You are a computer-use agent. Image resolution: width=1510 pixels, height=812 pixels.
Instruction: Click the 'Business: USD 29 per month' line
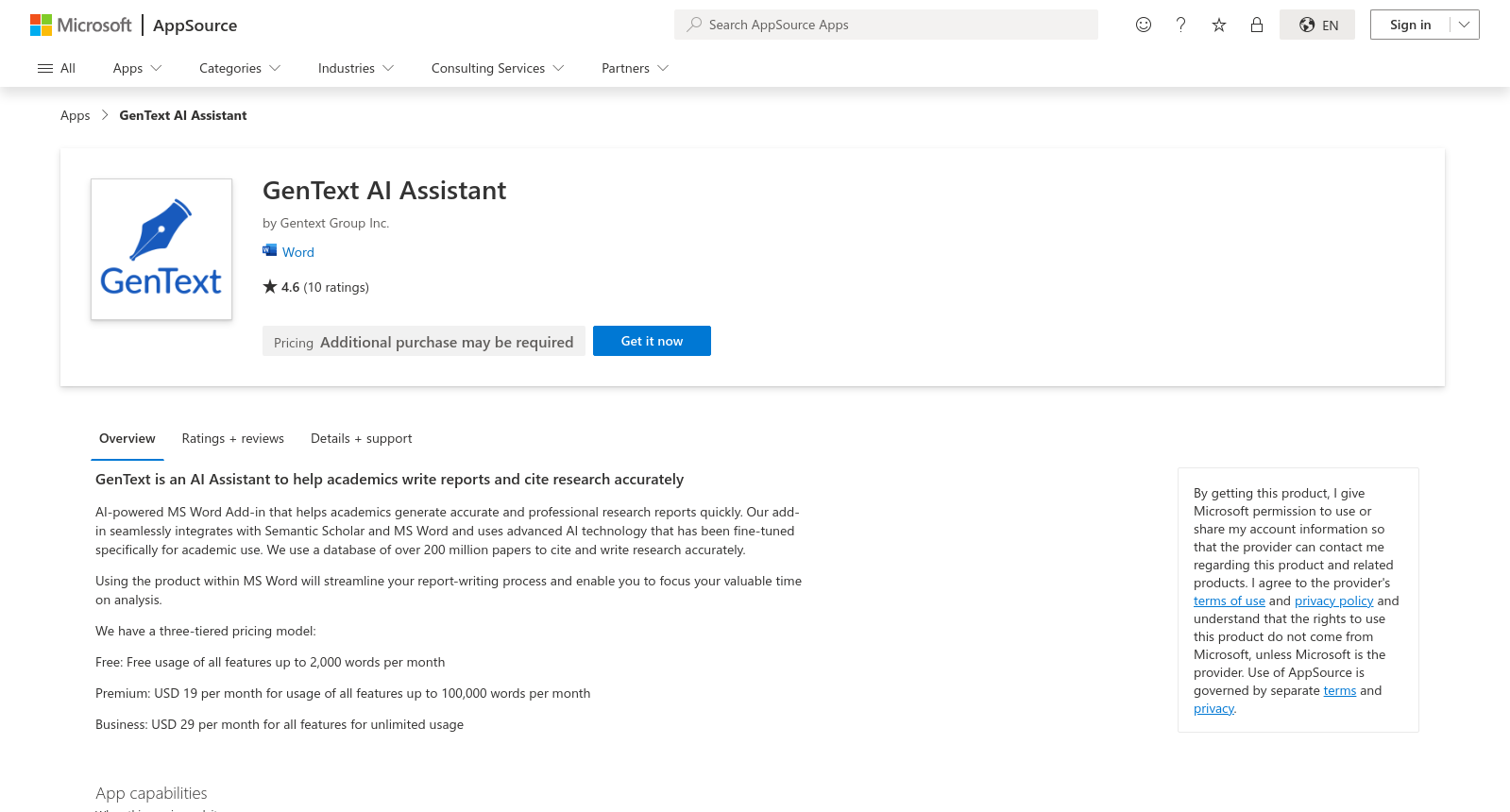pyautogui.click(x=280, y=724)
